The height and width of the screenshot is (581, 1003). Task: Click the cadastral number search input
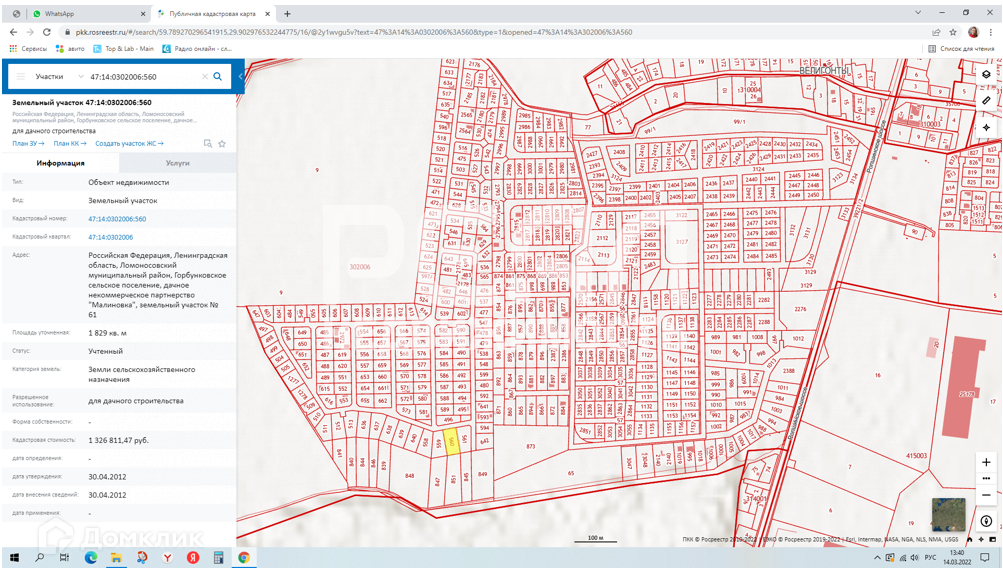pos(140,76)
